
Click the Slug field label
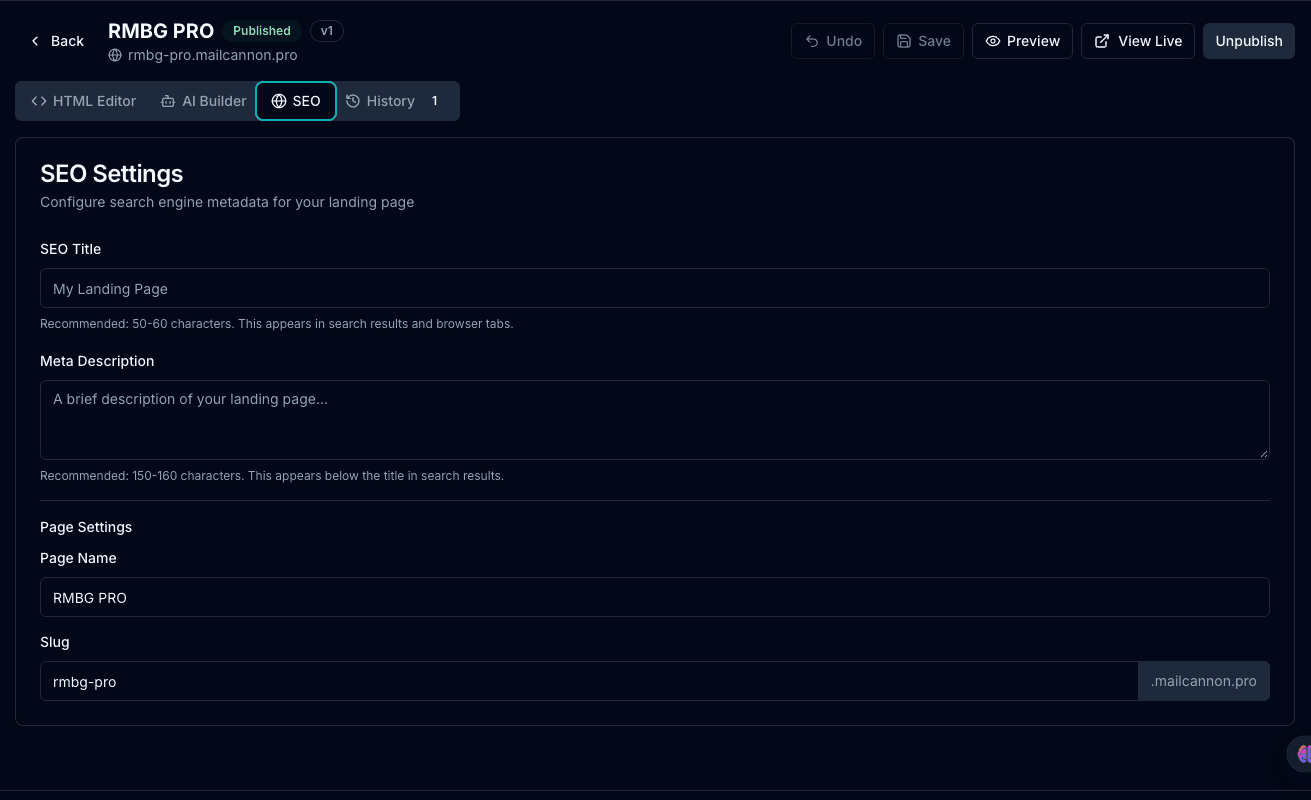click(55, 642)
